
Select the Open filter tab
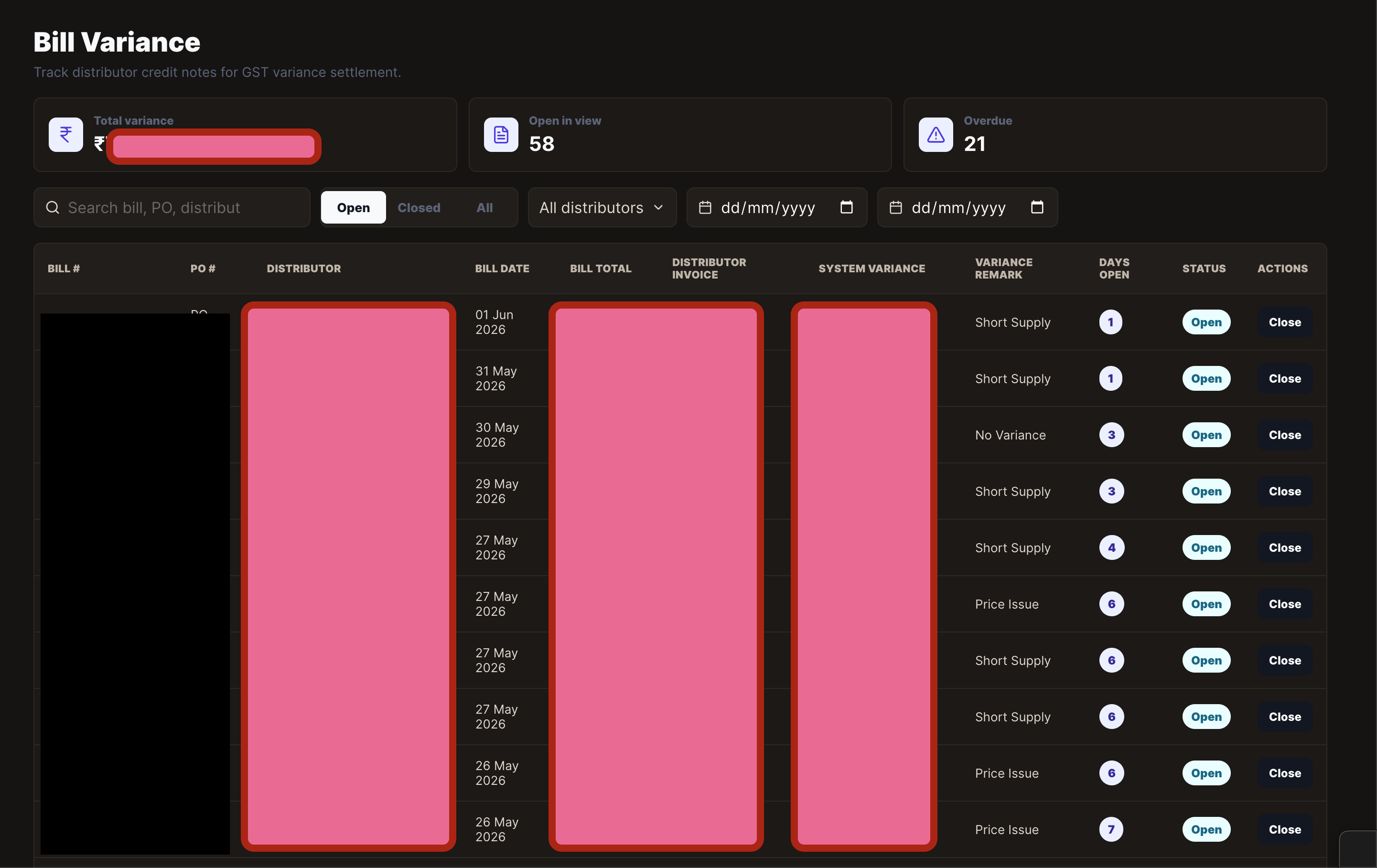tap(354, 207)
